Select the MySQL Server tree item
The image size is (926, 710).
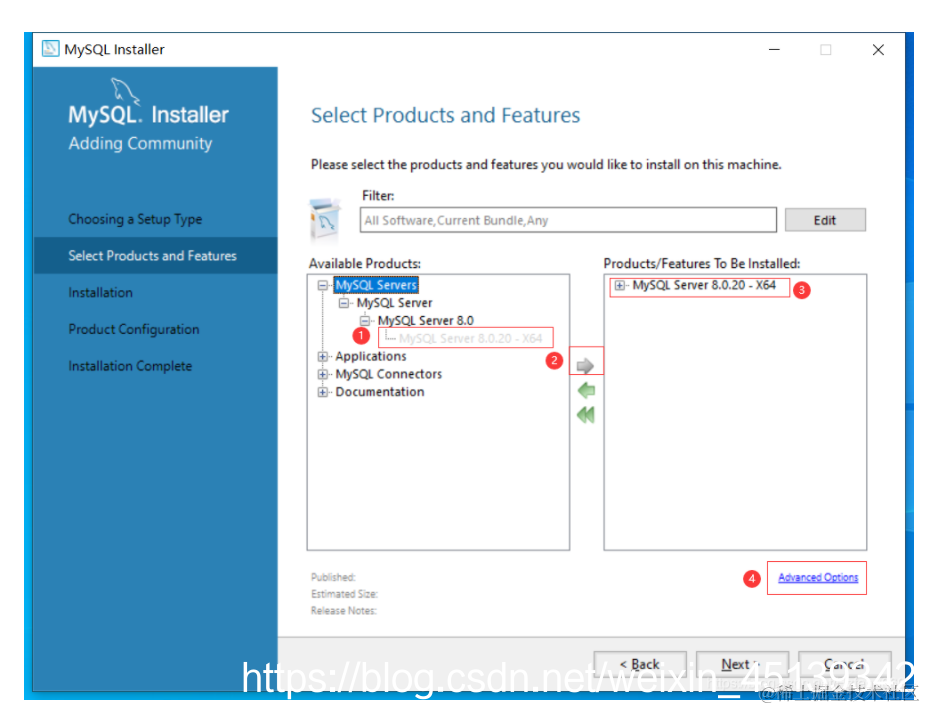tap(394, 303)
